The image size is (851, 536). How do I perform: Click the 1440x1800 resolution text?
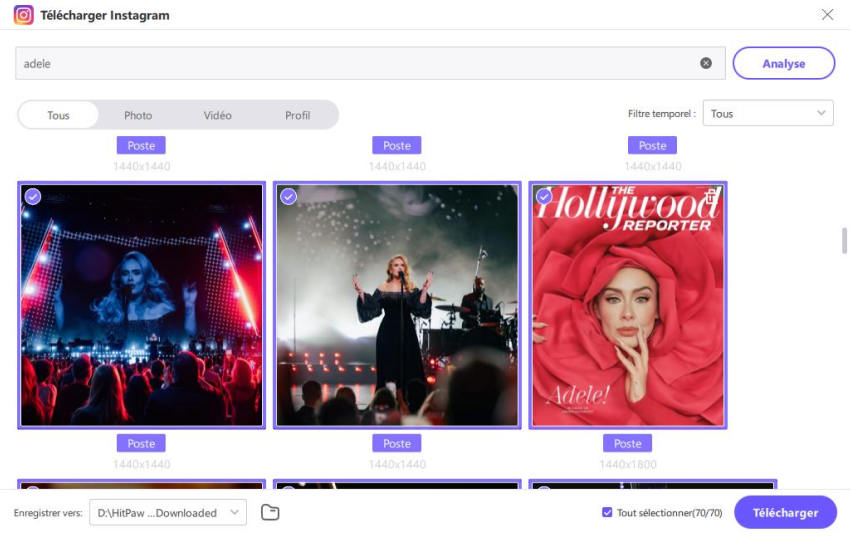click(x=628, y=464)
